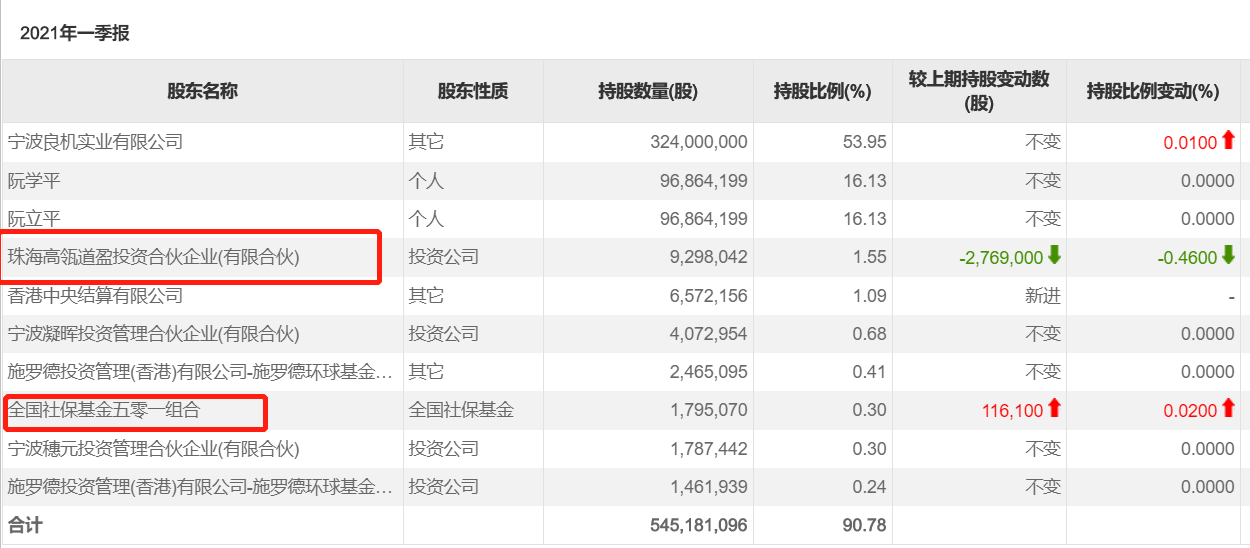The height and width of the screenshot is (548, 1250).
Task: Click the red up arrow beside 0.0200
Action: [1229, 409]
